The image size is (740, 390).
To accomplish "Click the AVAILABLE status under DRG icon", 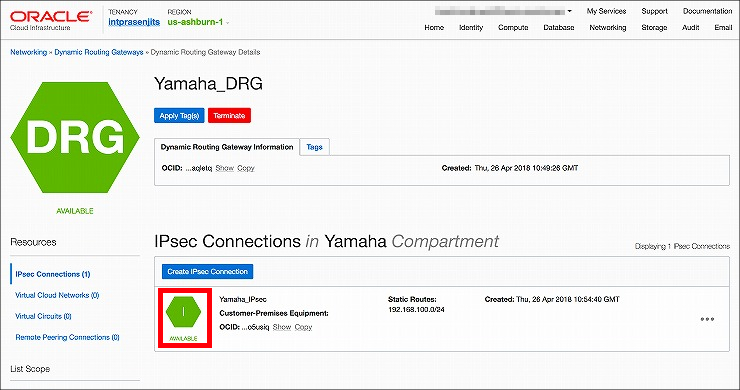I will coord(75,211).
